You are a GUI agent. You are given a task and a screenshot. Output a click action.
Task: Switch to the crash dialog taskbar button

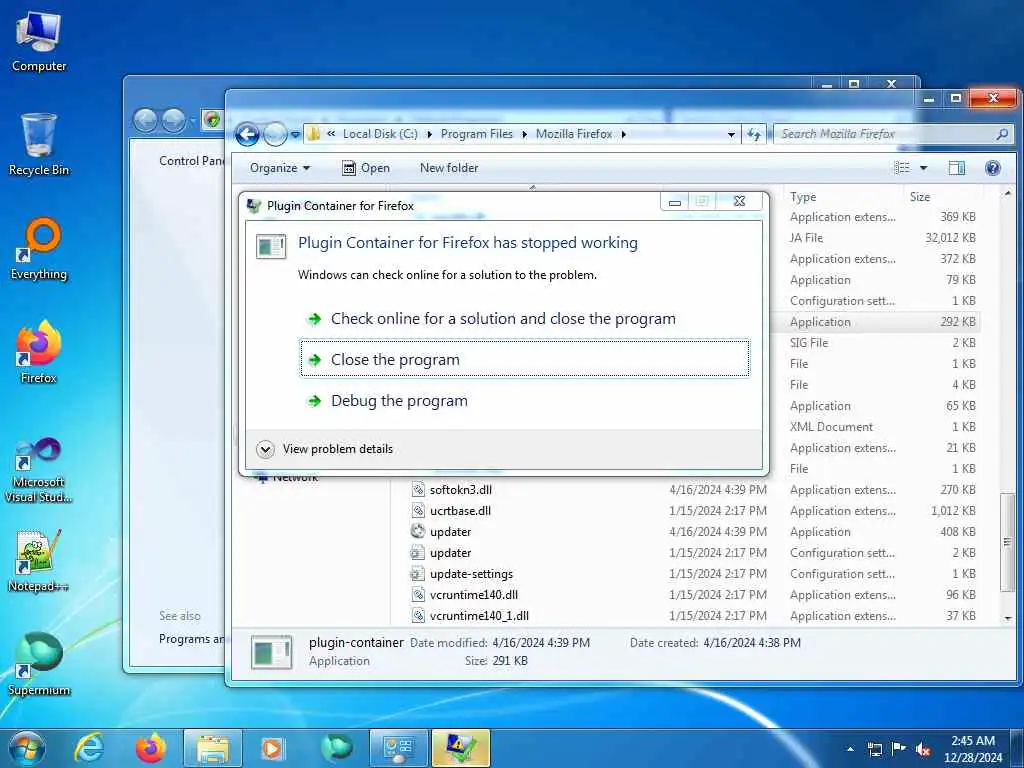point(460,748)
